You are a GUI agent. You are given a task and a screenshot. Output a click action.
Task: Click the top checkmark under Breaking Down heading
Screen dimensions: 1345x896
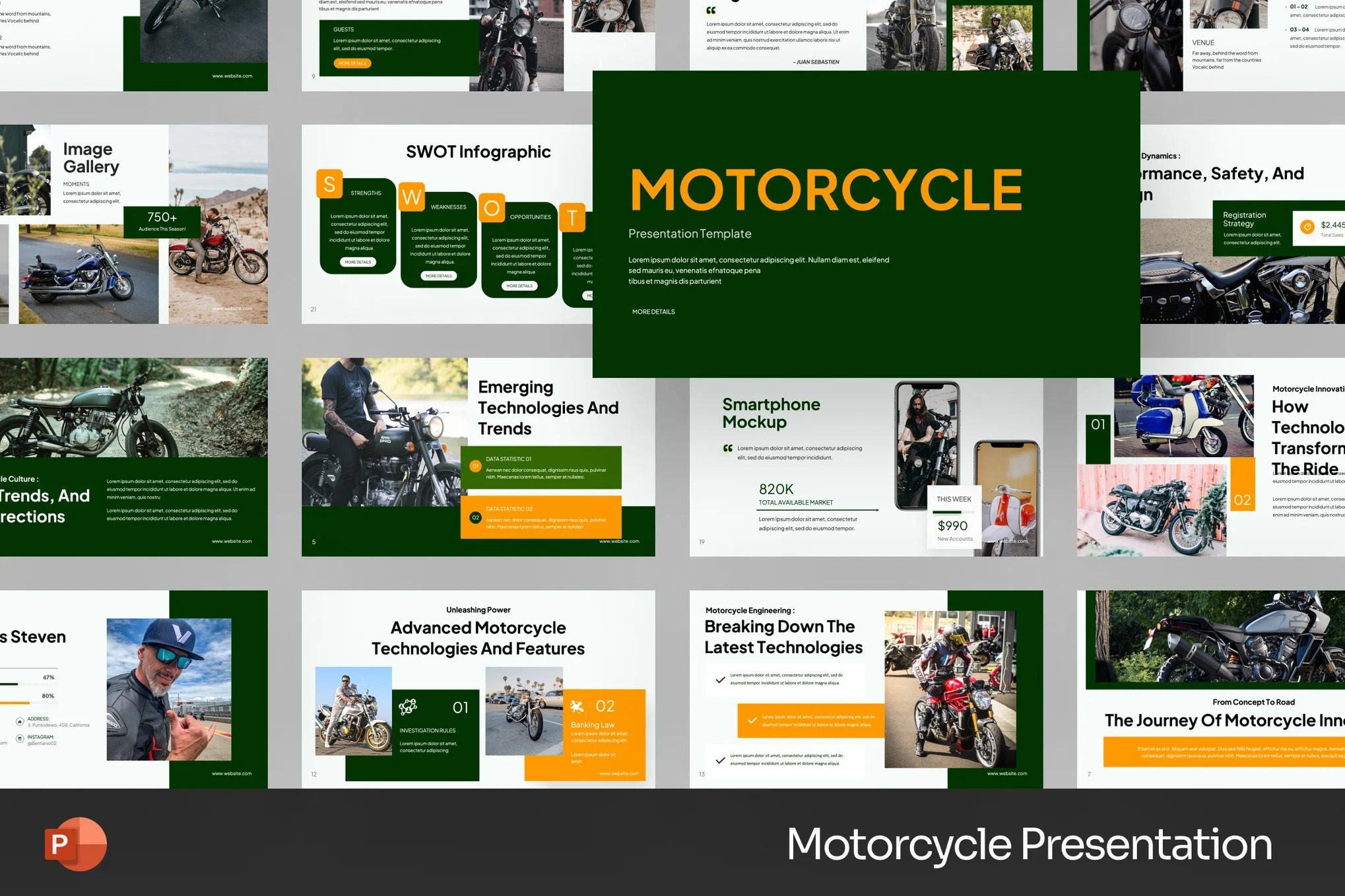(720, 680)
